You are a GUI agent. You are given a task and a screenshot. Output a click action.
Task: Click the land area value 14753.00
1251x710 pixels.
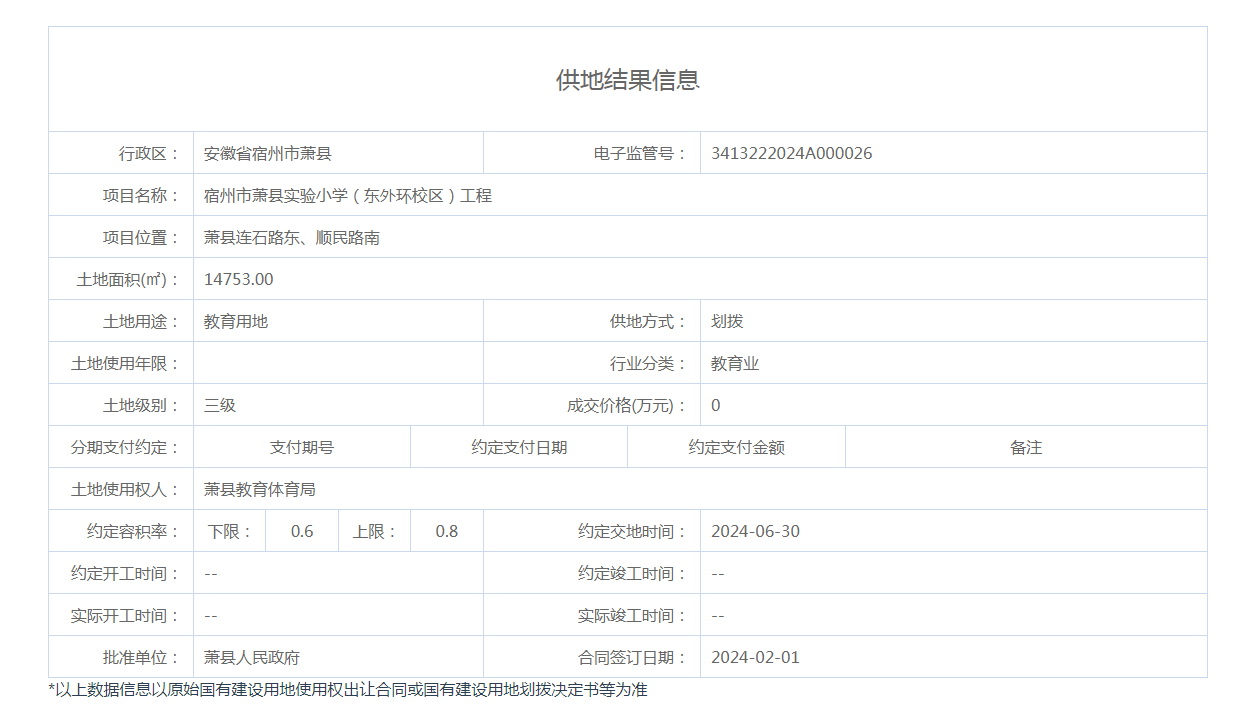pyautogui.click(x=238, y=279)
